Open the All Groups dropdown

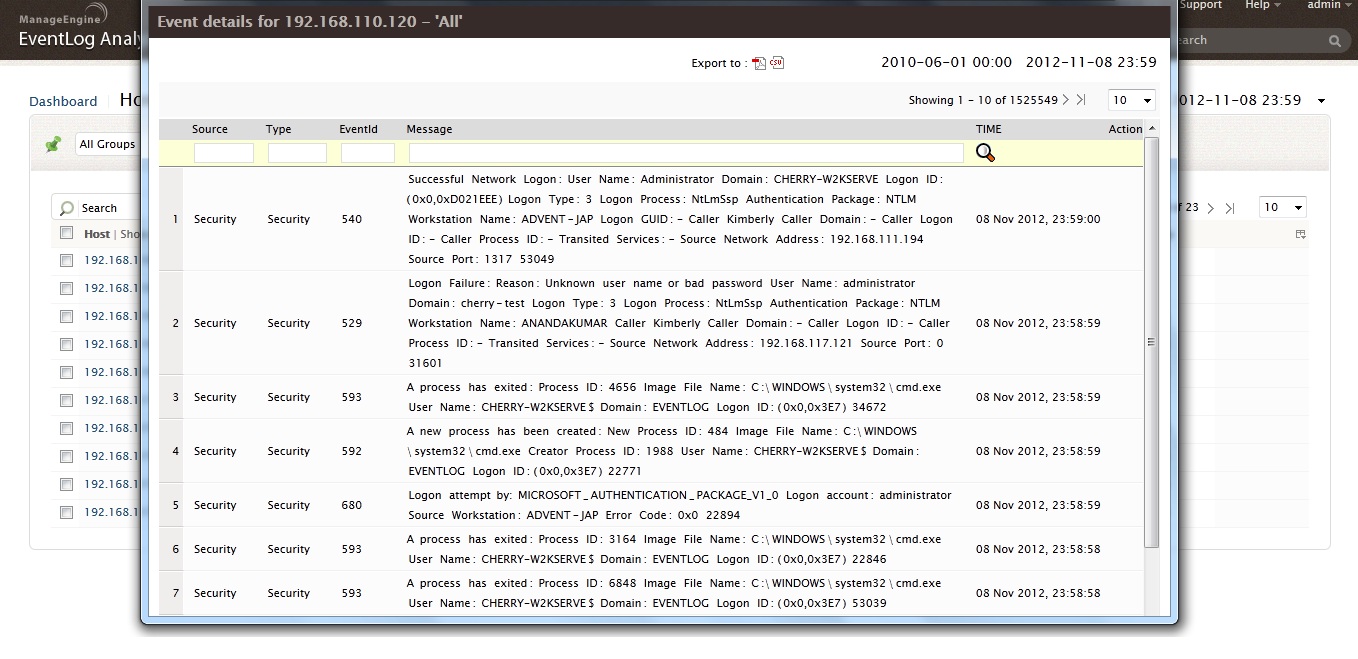(107, 144)
